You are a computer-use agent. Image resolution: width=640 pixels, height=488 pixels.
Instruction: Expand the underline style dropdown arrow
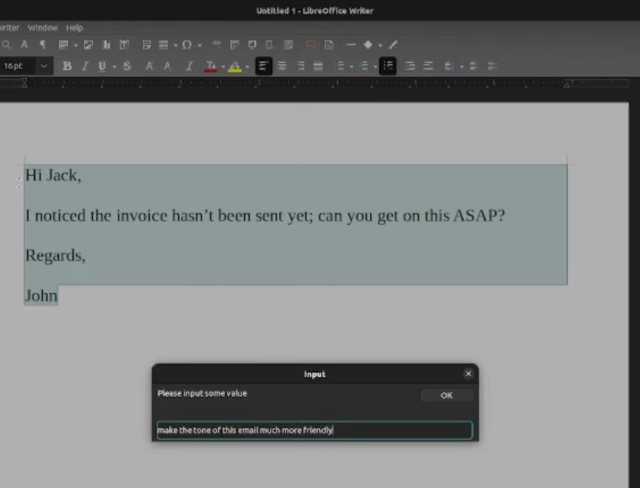click(x=112, y=67)
